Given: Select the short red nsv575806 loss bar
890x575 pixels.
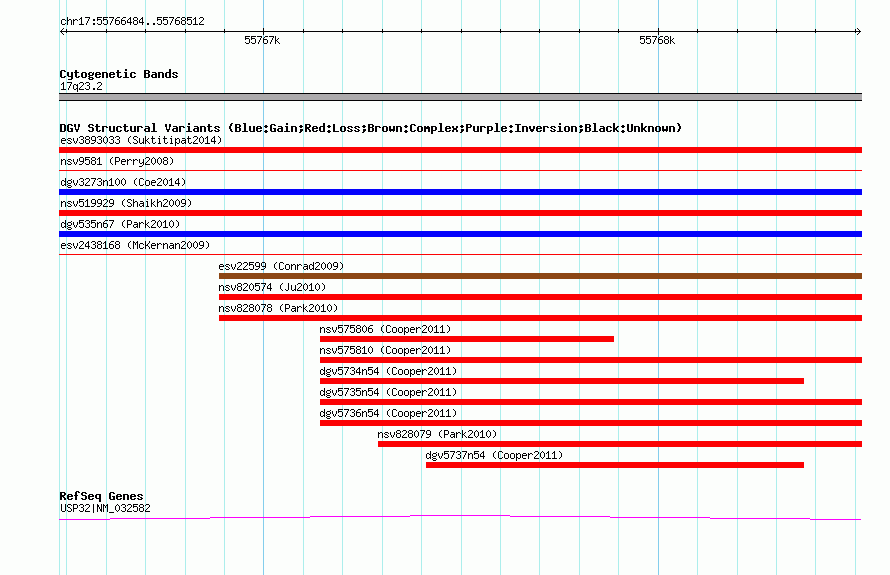Looking at the screenshot, I should [x=467, y=339].
